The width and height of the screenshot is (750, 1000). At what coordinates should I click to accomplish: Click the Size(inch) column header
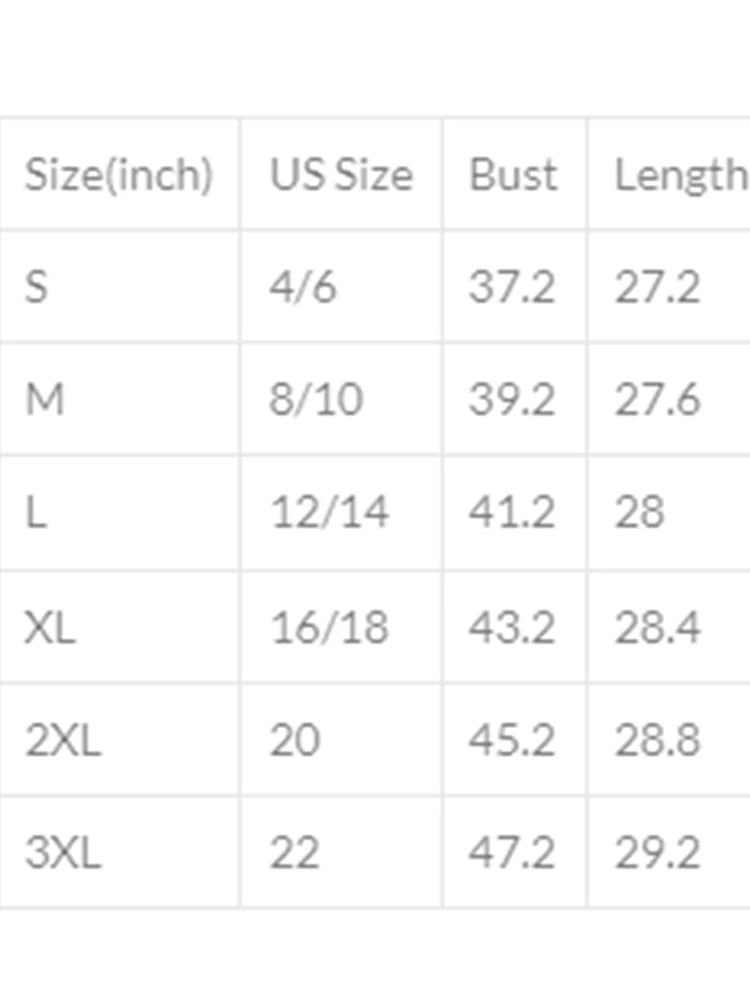[118, 175]
